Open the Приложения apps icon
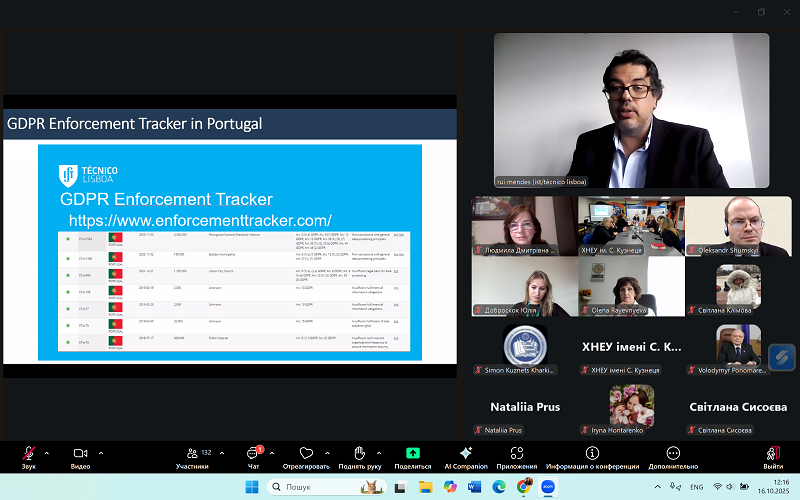 point(516,455)
